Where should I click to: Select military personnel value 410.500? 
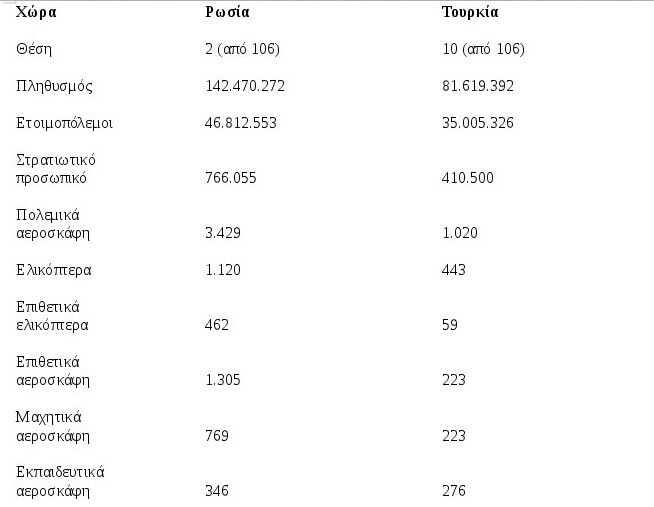click(x=468, y=178)
